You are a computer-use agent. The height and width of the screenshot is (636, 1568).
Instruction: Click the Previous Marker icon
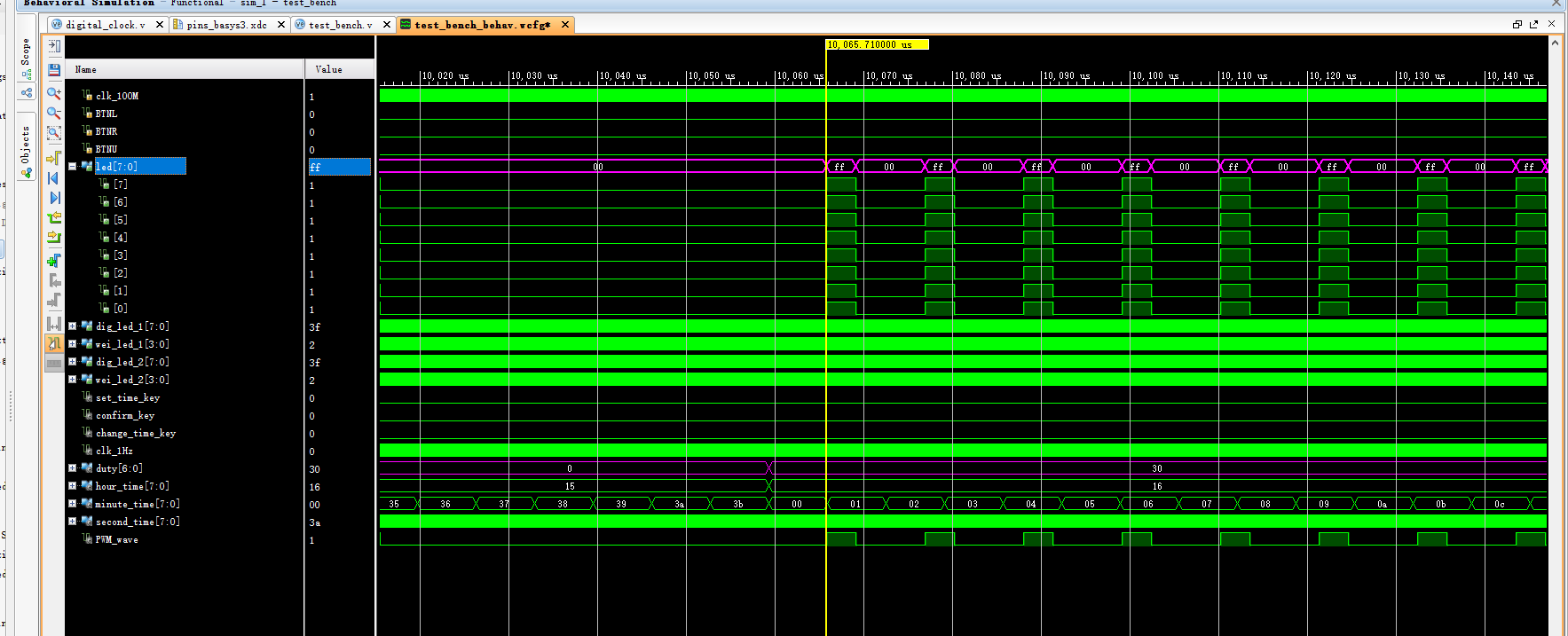click(x=54, y=280)
